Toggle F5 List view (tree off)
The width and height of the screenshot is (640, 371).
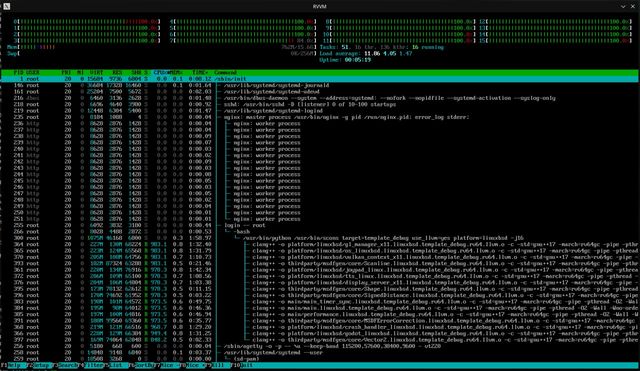point(115,365)
